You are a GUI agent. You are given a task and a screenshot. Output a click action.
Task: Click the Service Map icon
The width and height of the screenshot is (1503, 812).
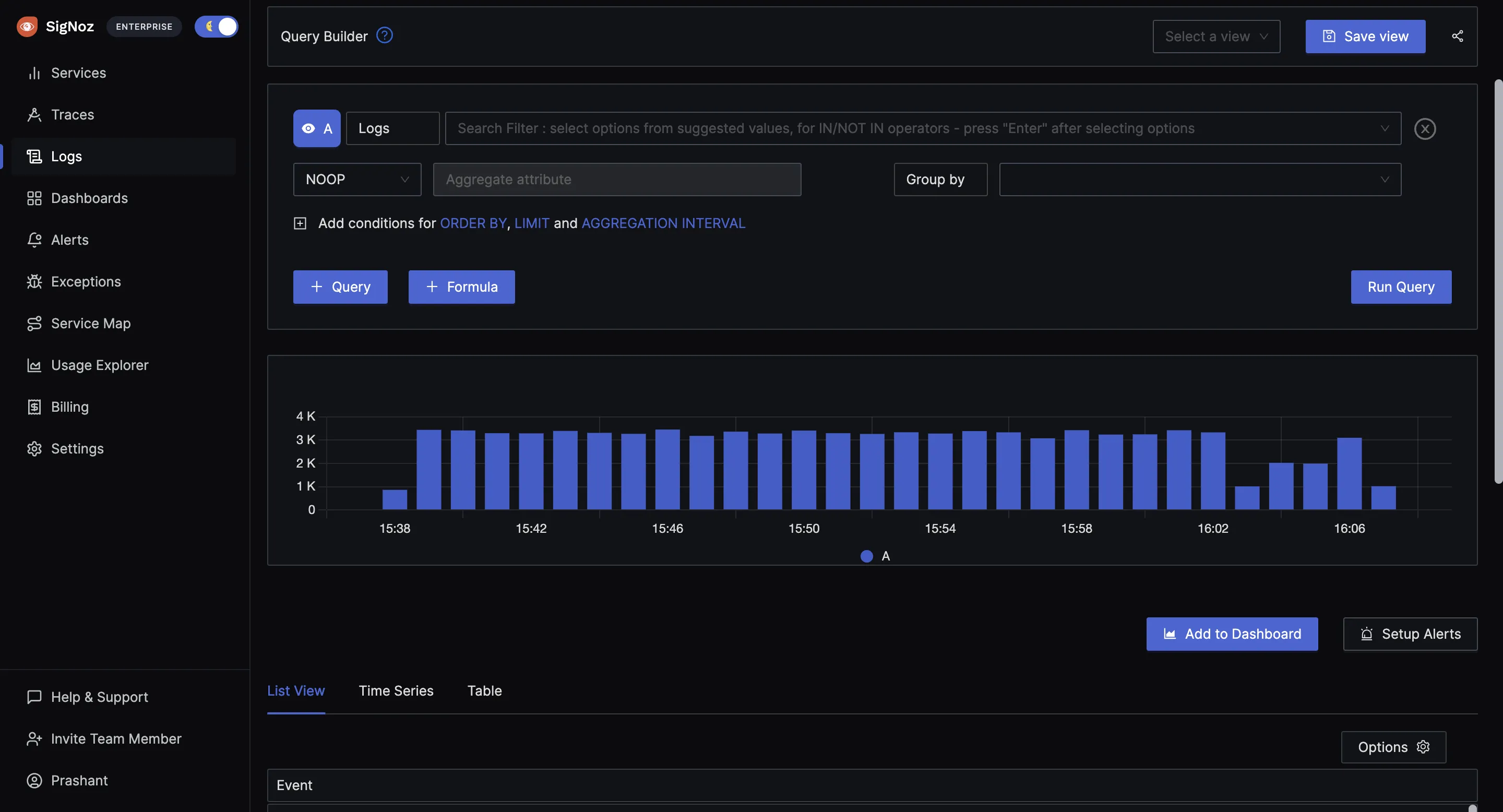click(x=34, y=323)
